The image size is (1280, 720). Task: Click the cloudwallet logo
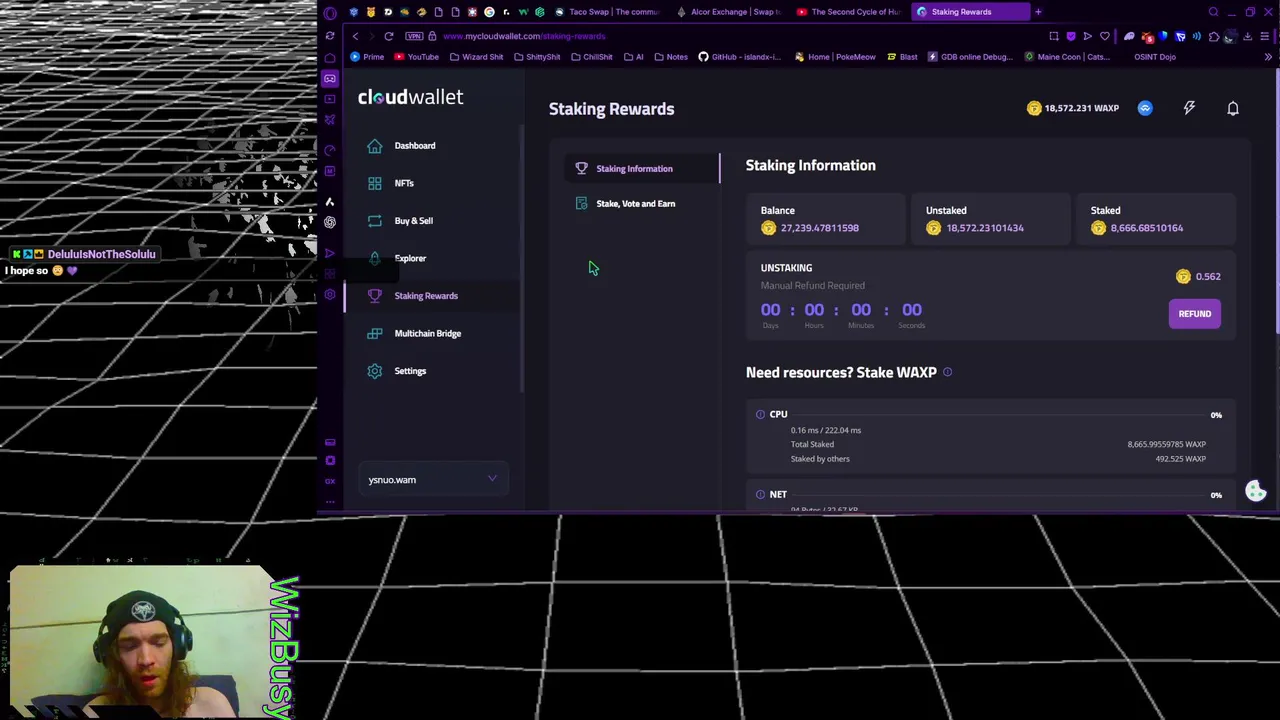pyautogui.click(x=410, y=97)
